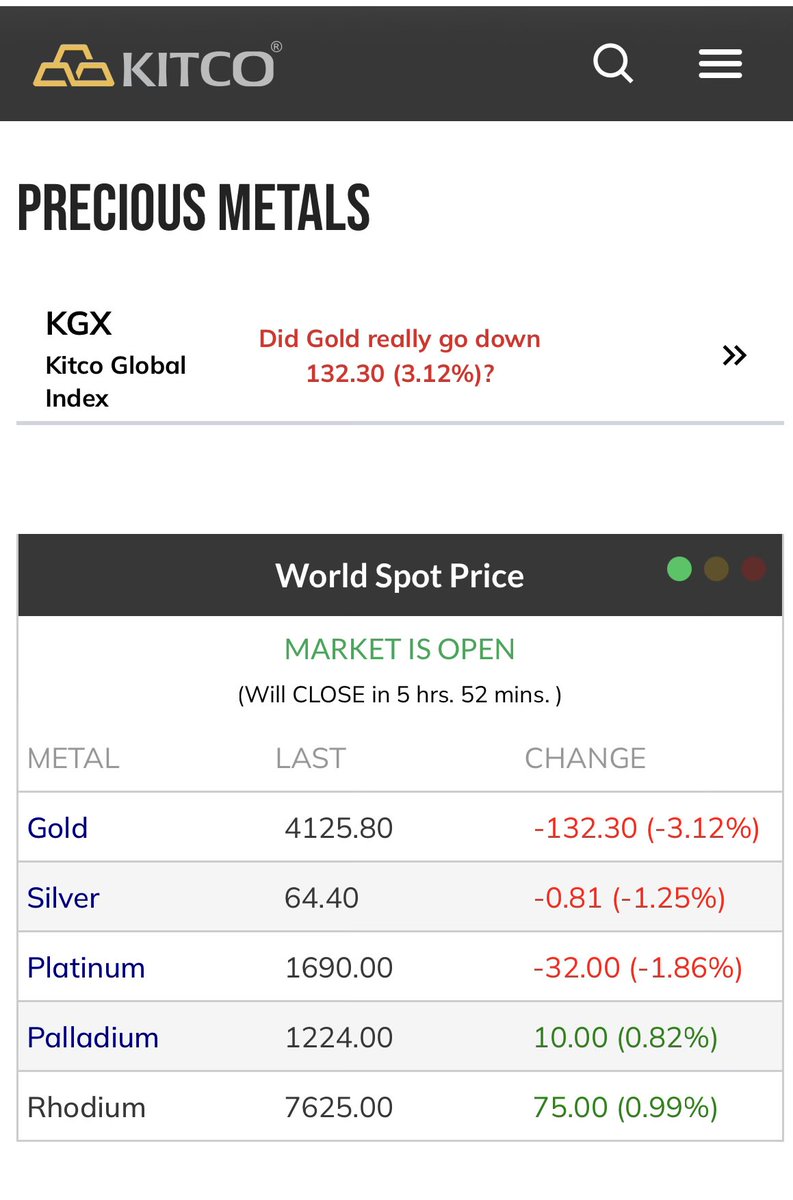Open the search magnifier icon
Viewport: 793px width, 1200px height.
613,65
